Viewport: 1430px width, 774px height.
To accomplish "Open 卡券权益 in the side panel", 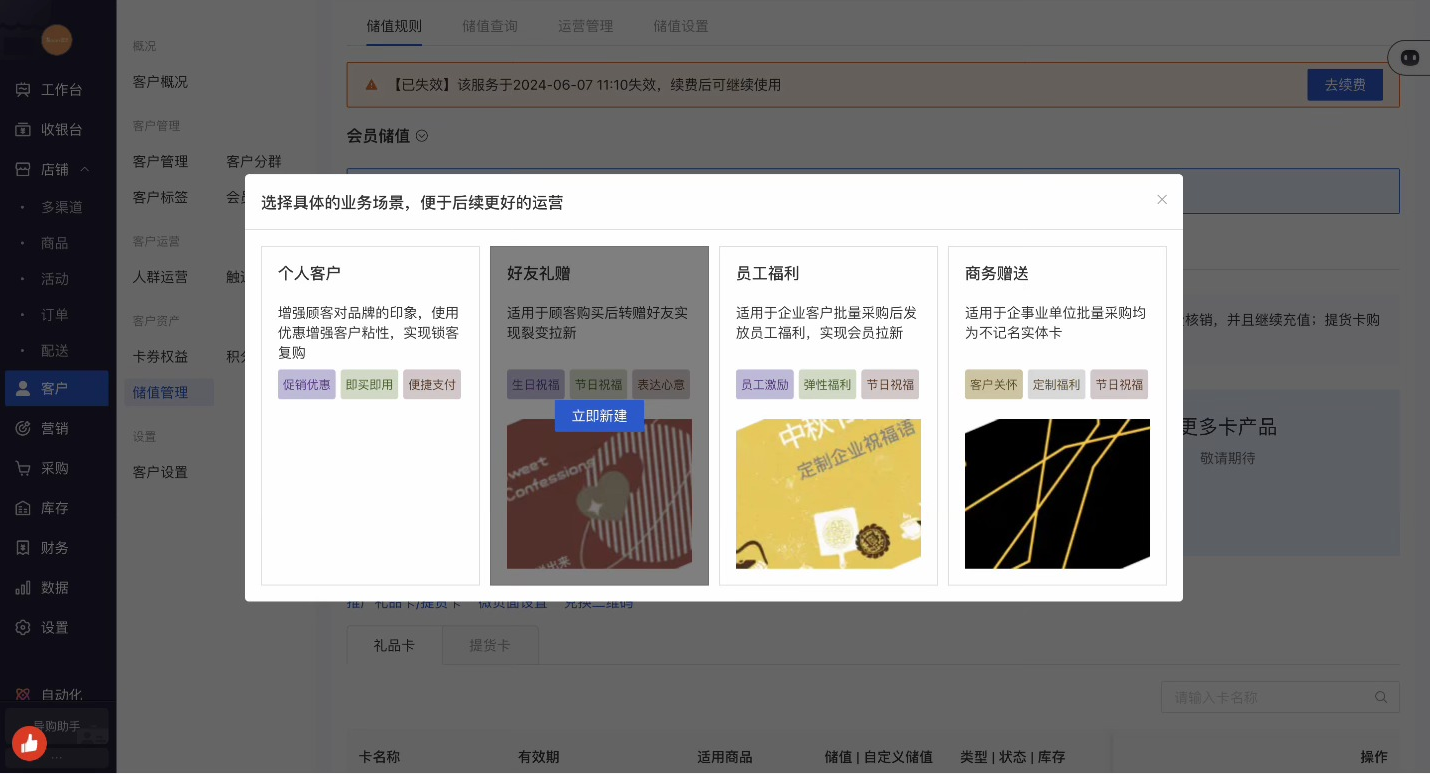I will tap(160, 357).
